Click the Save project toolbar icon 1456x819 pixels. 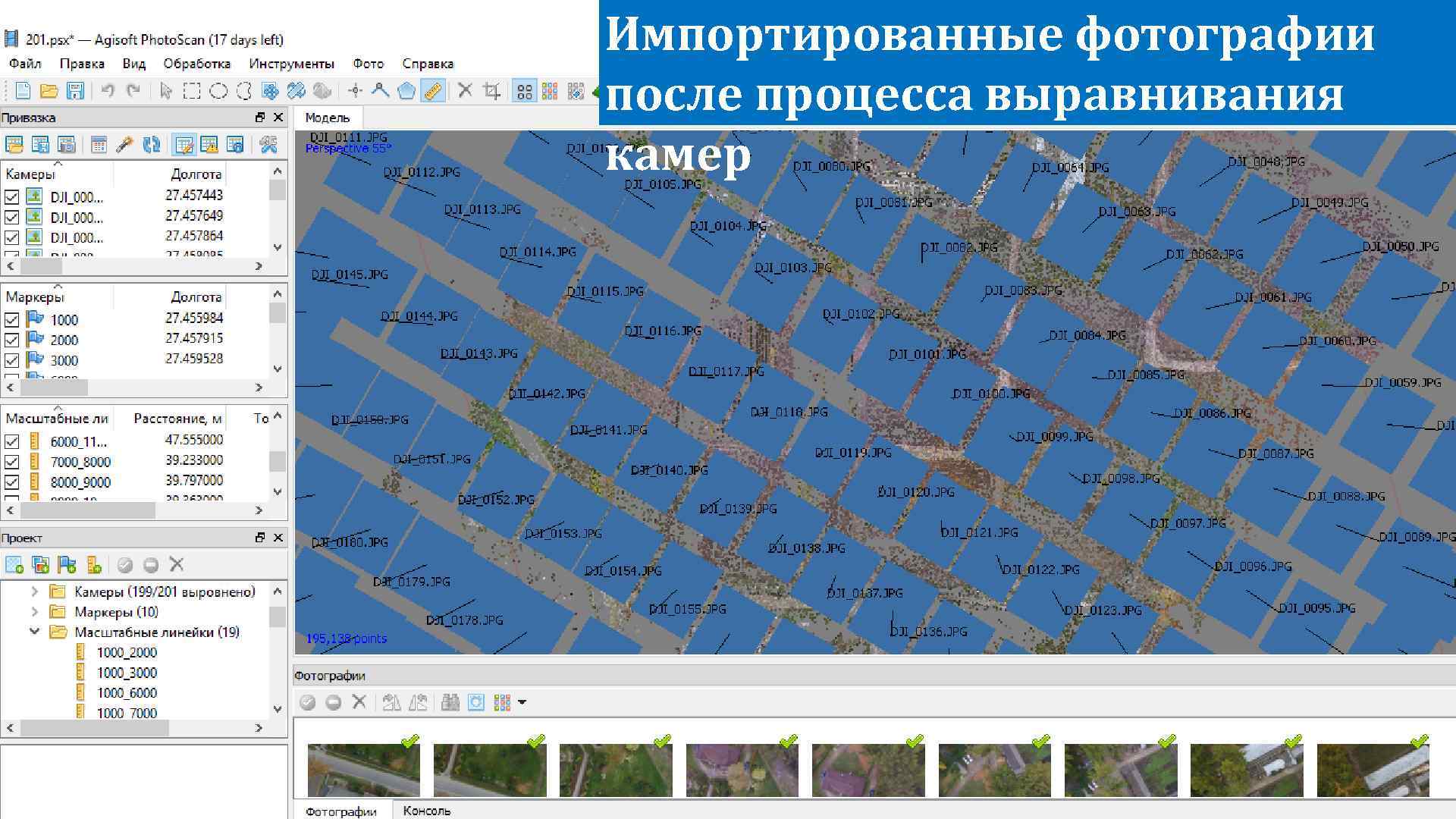[75, 91]
